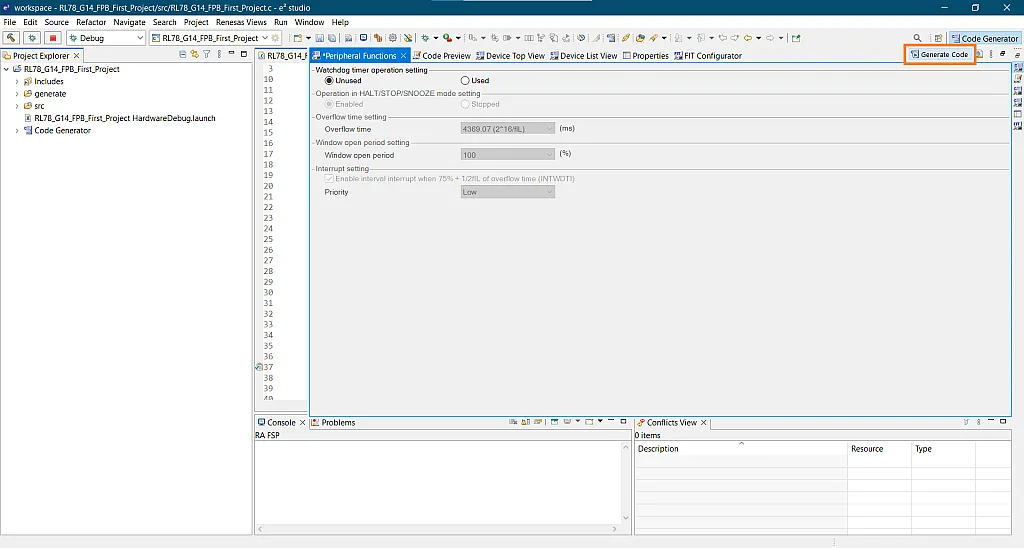Click the Debug launch bug icon

pyautogui.click(x=33, y=38)
